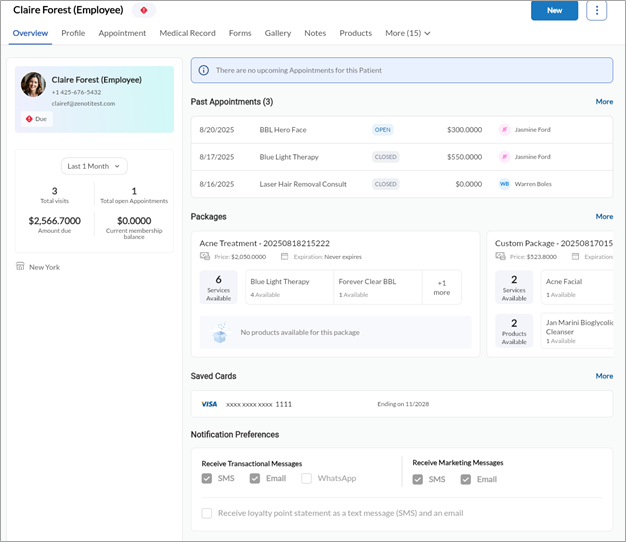Open the Gallery tab

(x=277, y=33)
